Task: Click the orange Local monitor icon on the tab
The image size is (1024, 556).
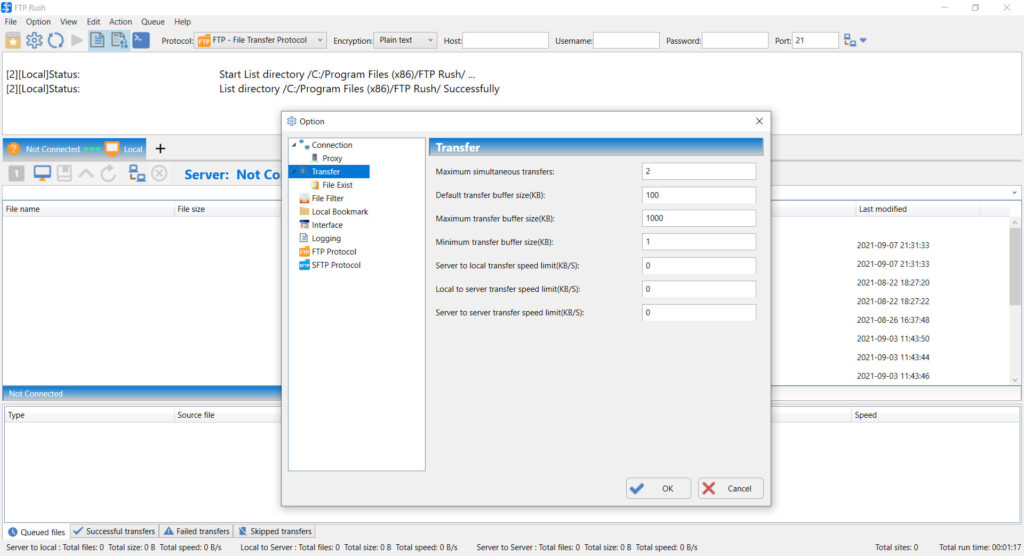Action: click(x=112, y=148)
